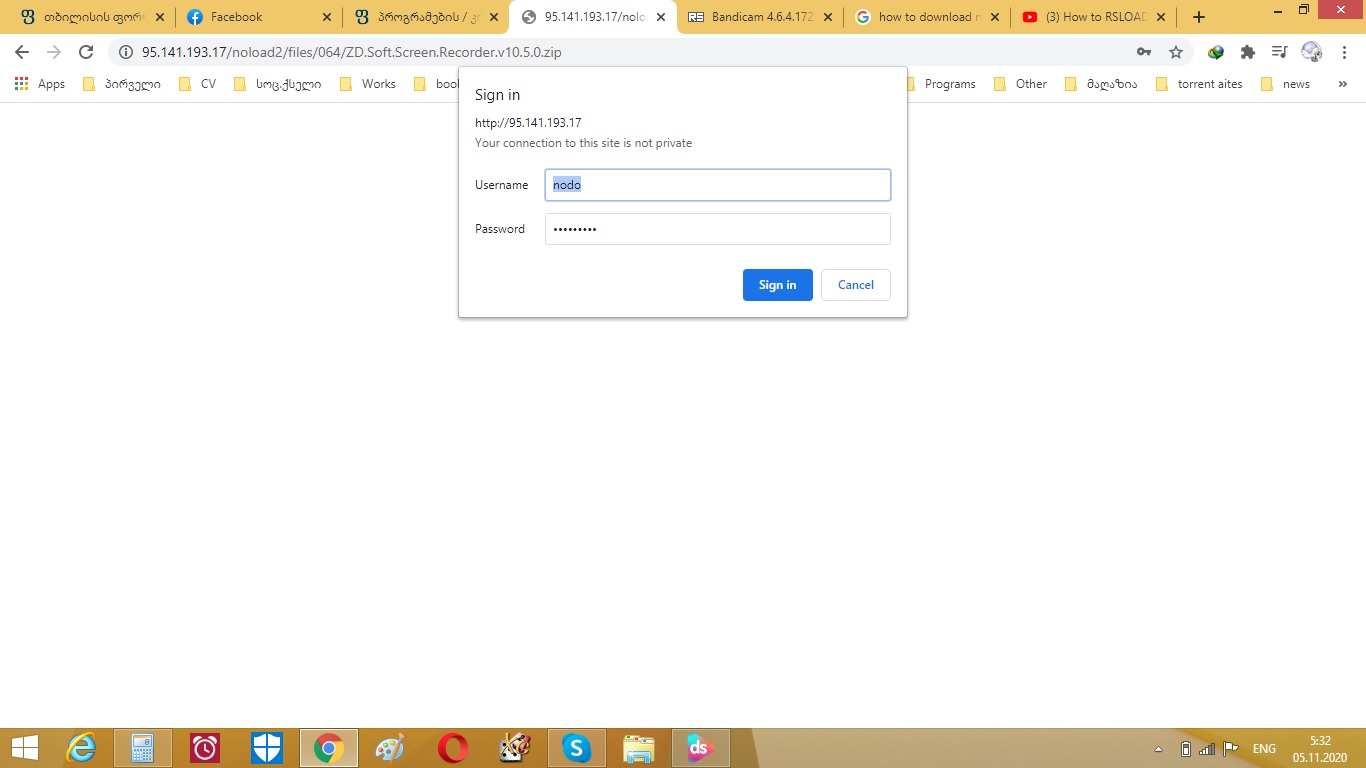Open the Works bookmarks folder
Image resolution: width=1366 pixels, height=768 pixels.
coord(368,84)
